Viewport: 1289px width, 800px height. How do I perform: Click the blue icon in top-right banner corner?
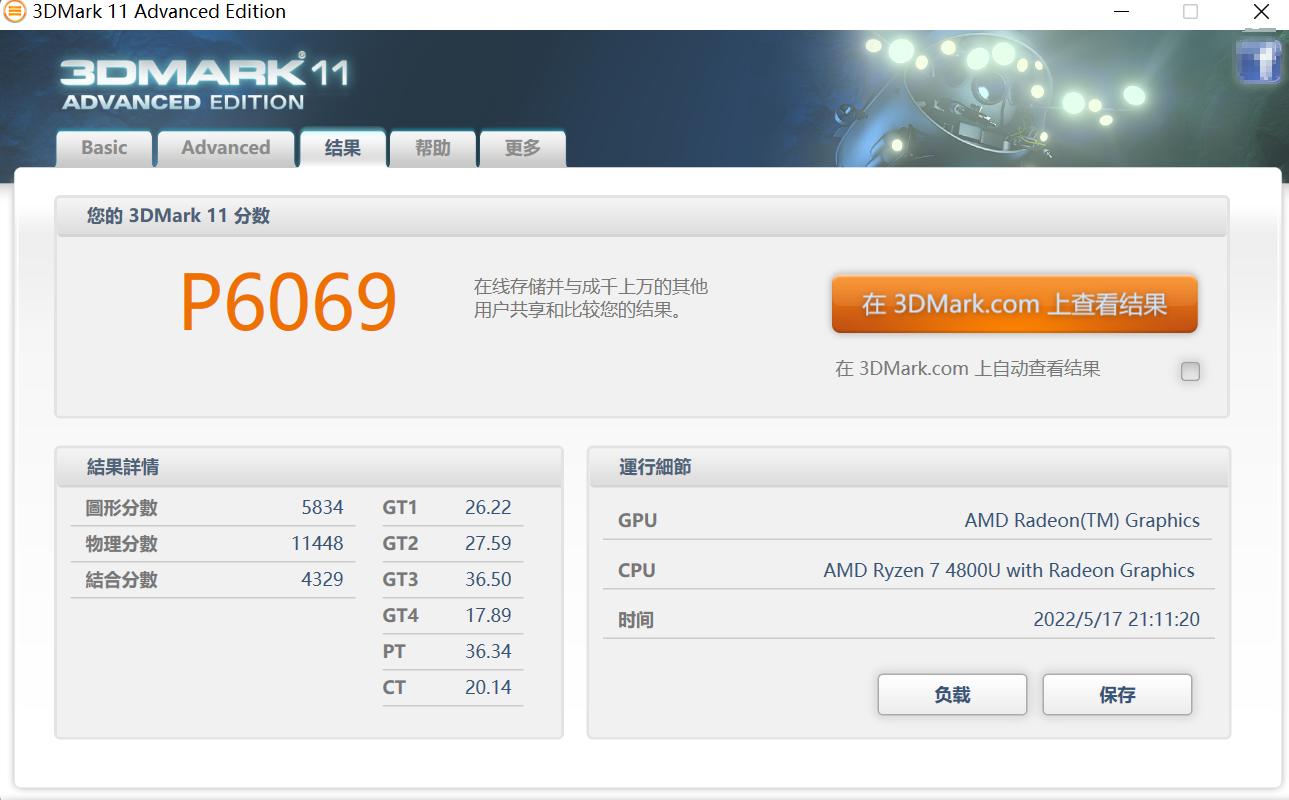tap(1259, 60)
